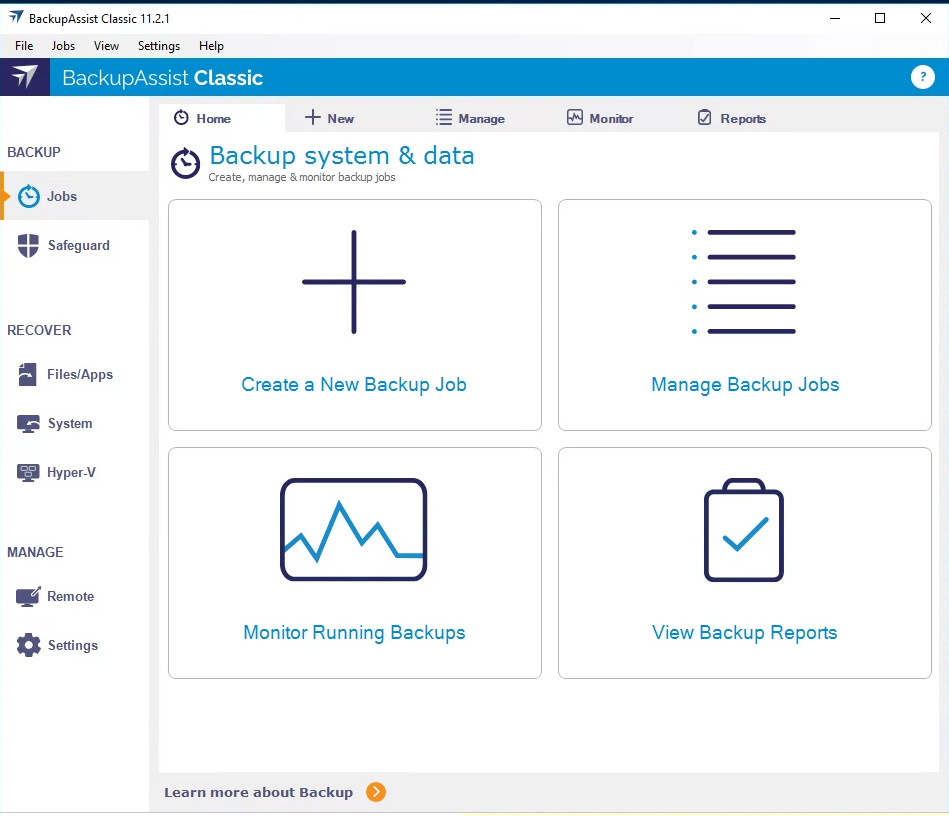Open Remote management icon
This screenshot has width=949, height=816.
pyautogui.click(x=29, y=597)
